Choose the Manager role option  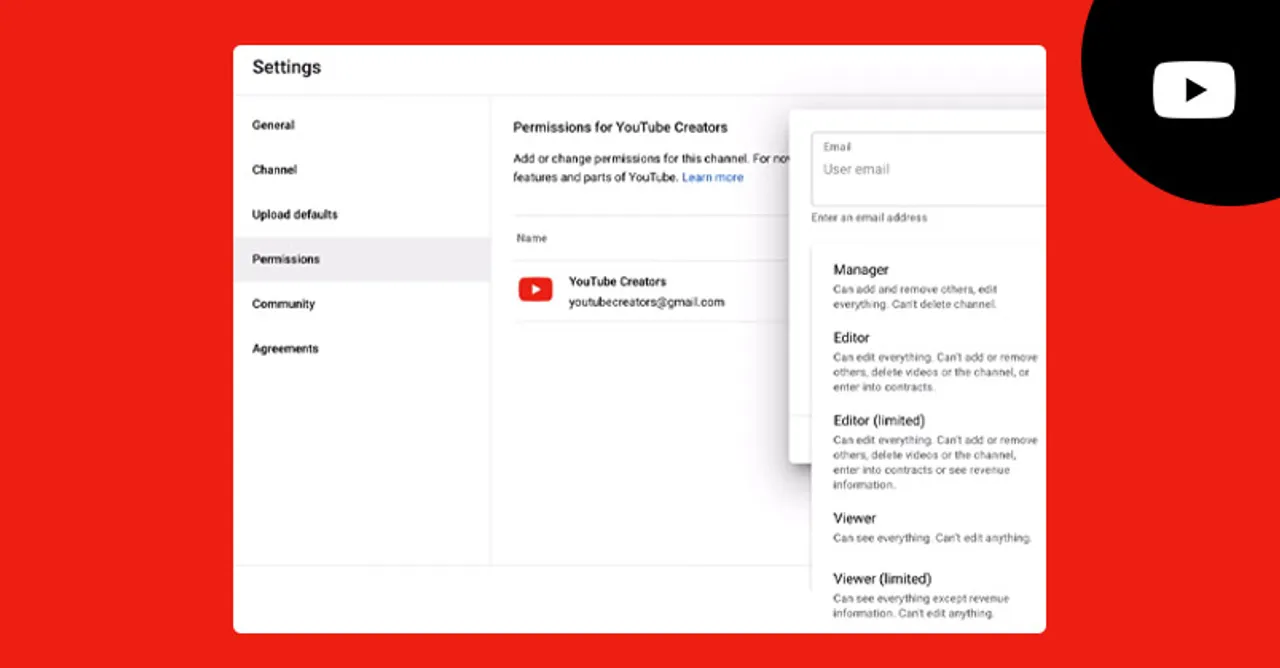click(928, 286)
